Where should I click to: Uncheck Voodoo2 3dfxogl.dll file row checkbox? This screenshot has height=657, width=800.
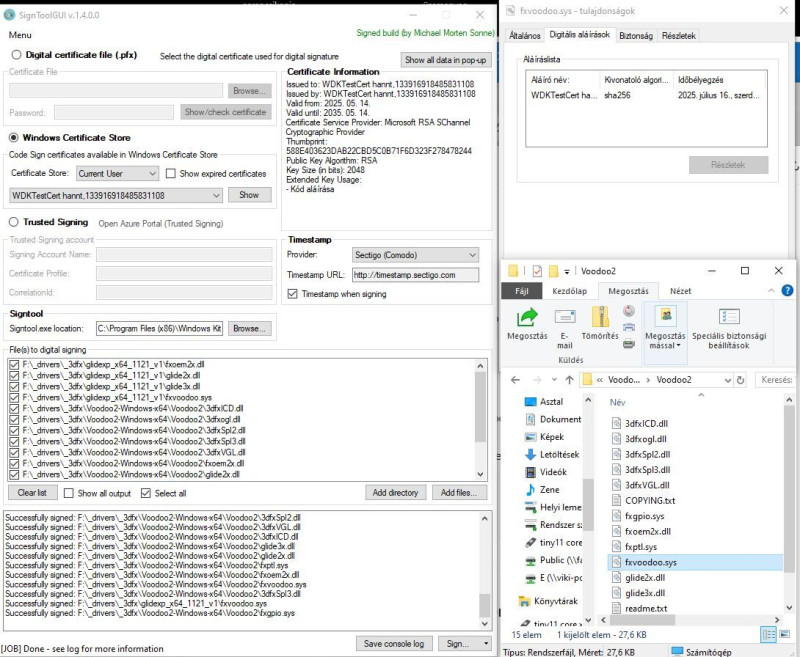click(14, 419)
